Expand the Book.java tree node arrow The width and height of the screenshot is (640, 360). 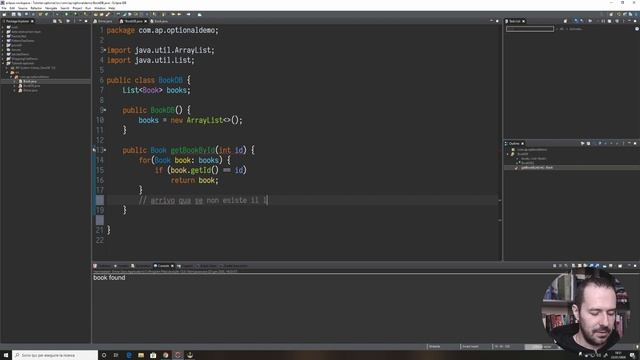(x=14, y=81)
